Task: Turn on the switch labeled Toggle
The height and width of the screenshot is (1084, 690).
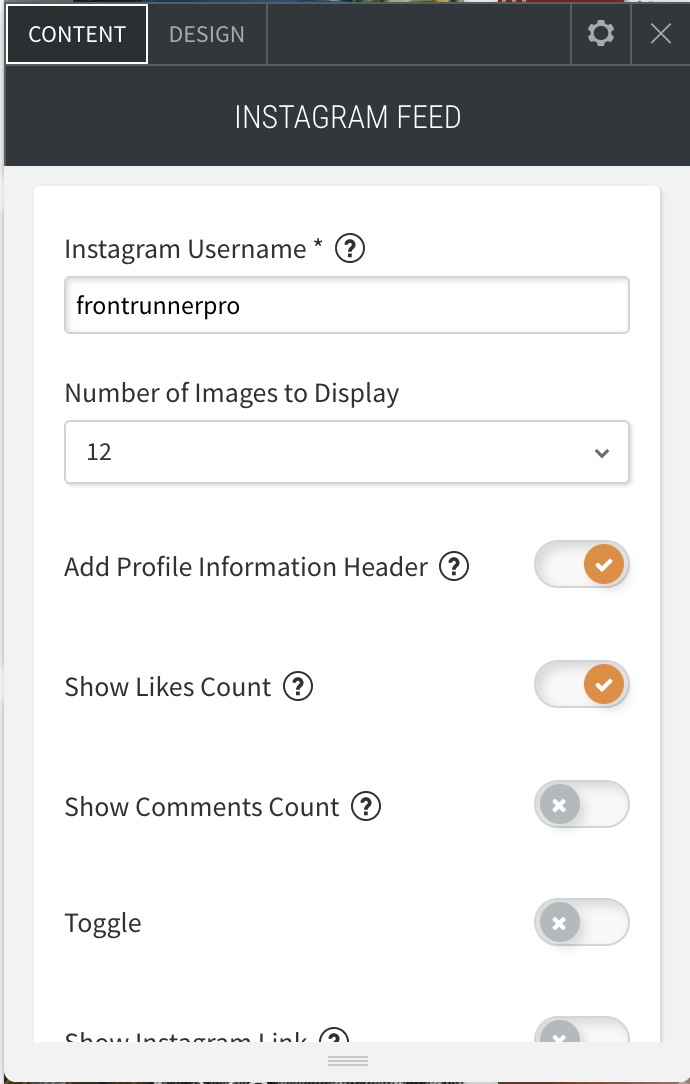Action: point(581,922)
